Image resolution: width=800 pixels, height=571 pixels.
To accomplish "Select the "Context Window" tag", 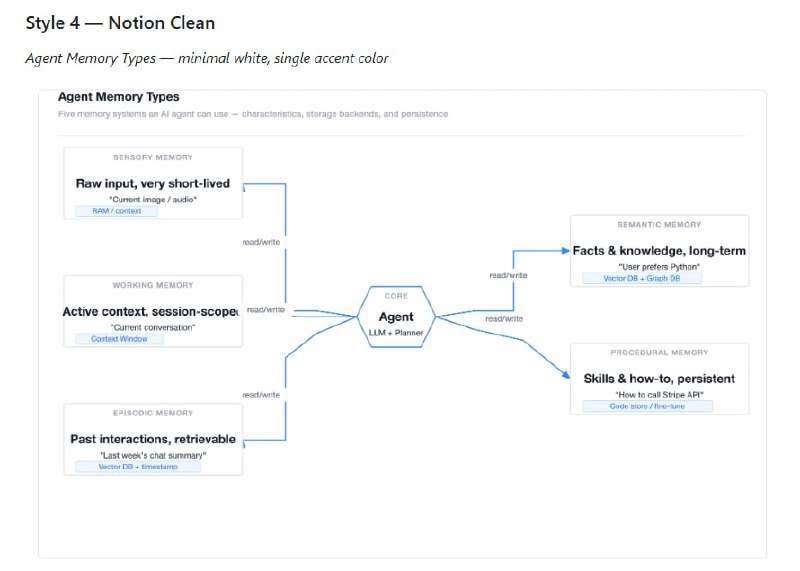I will pos(119,339).
